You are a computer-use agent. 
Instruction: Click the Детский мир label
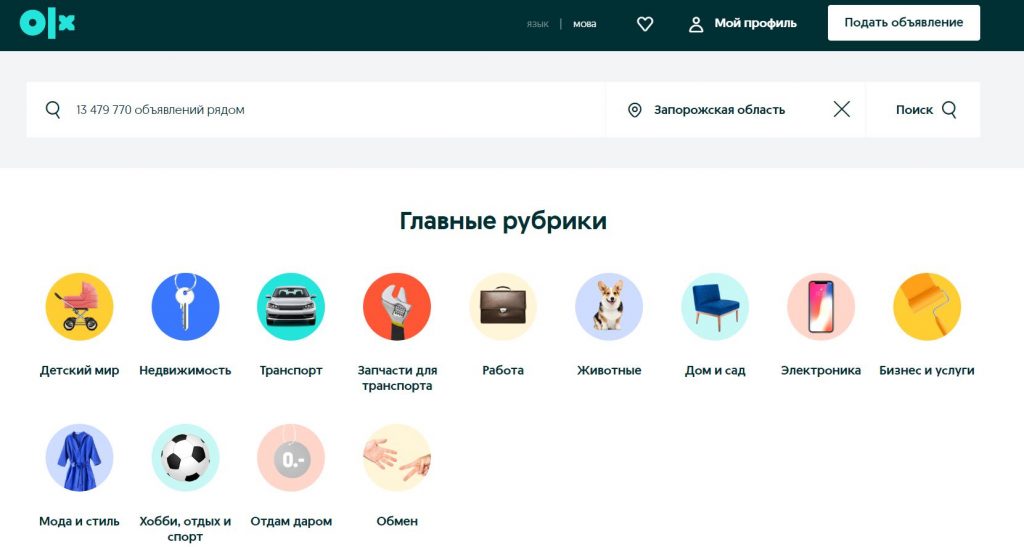click(79, 370)
